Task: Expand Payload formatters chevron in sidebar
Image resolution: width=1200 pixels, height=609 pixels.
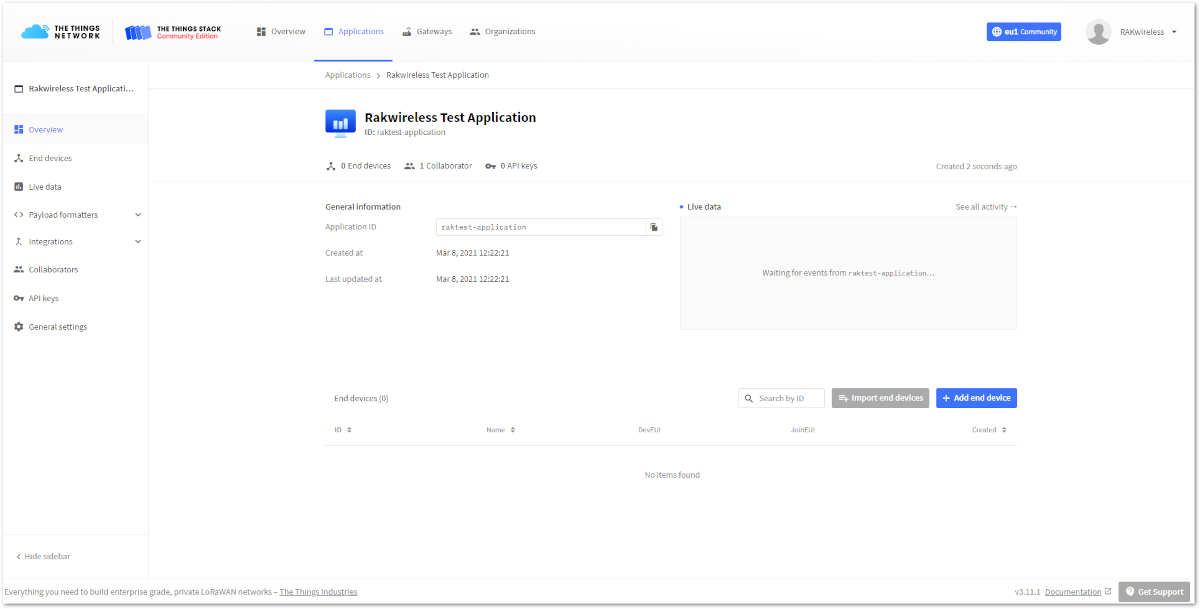Action: [x=138, y=215]
